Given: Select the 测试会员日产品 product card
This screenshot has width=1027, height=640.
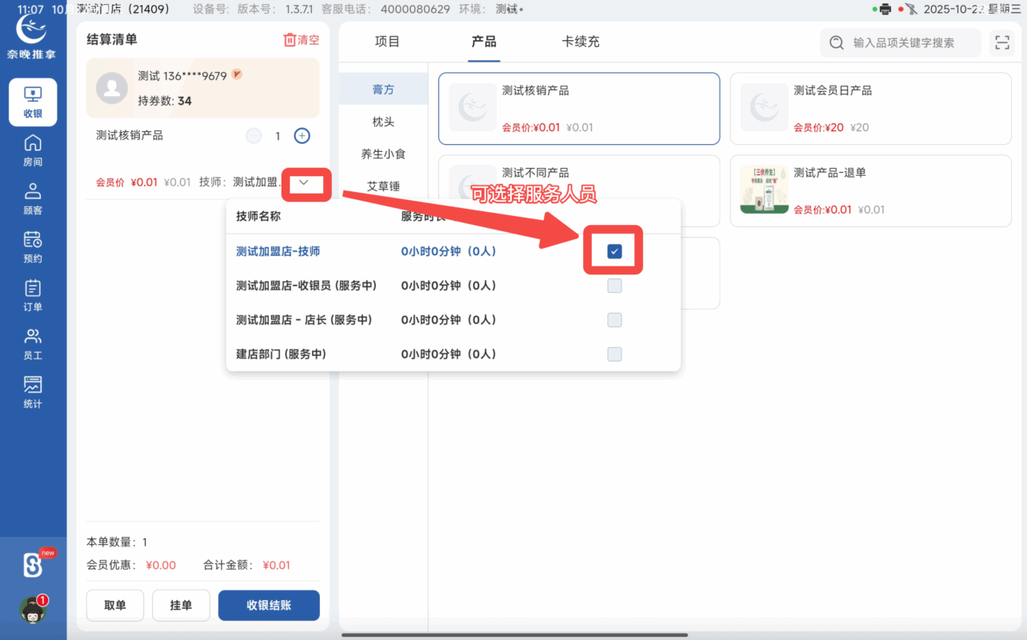Looking at the screenshot, I should [x=870, y=108].
